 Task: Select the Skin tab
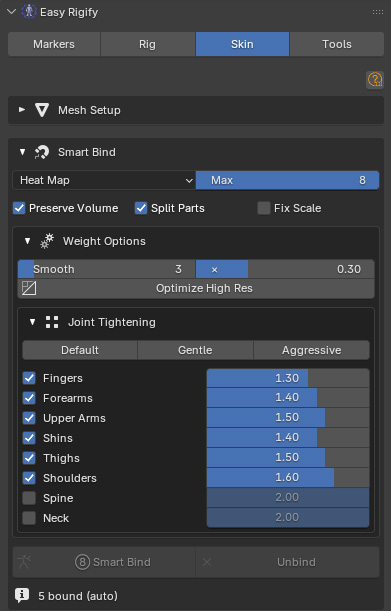click(242, 44)
